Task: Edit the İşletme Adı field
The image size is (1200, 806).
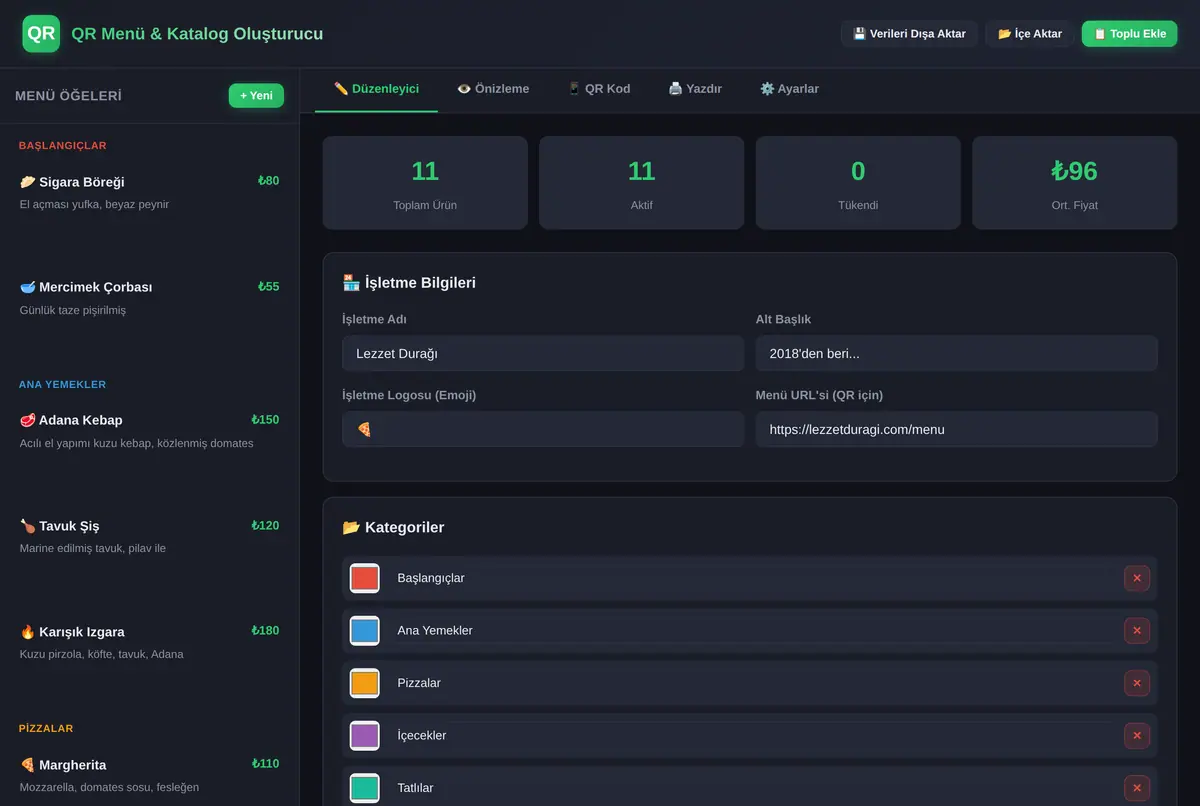Action: click(543, 354)
